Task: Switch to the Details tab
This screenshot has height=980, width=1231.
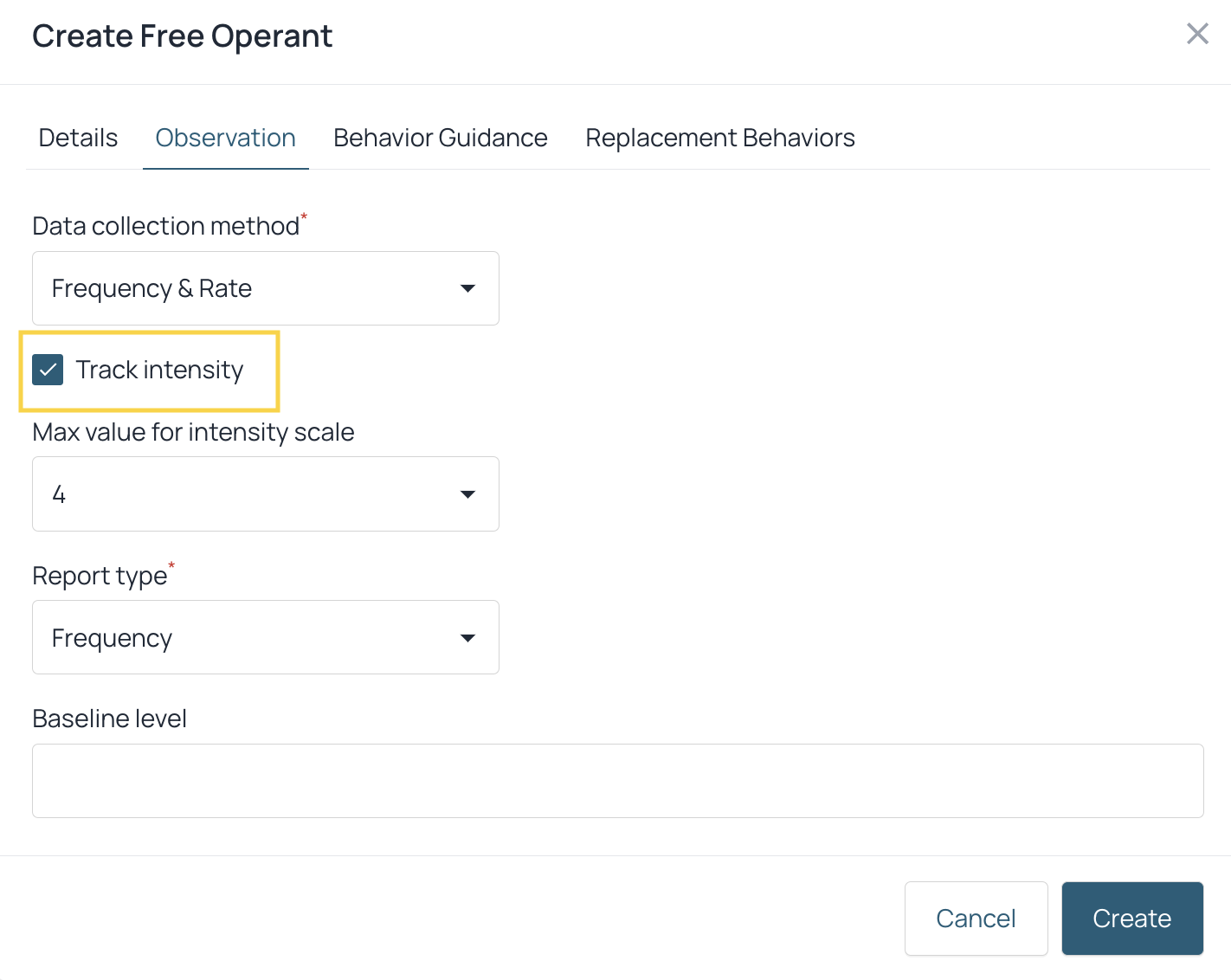Action: [x=78, y=138]
